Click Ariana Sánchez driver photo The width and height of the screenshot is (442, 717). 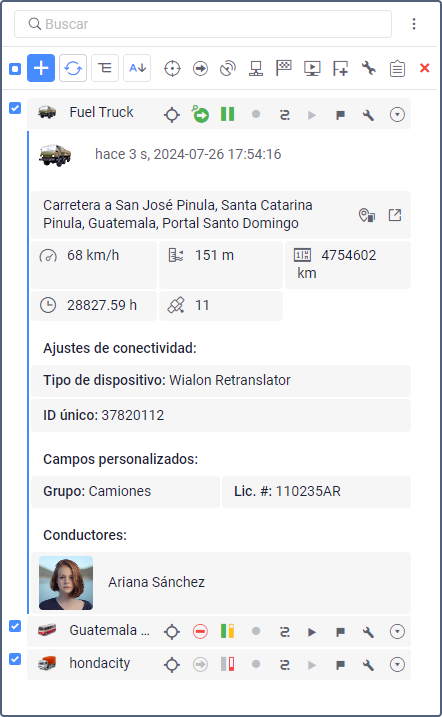tap(66, 583)
